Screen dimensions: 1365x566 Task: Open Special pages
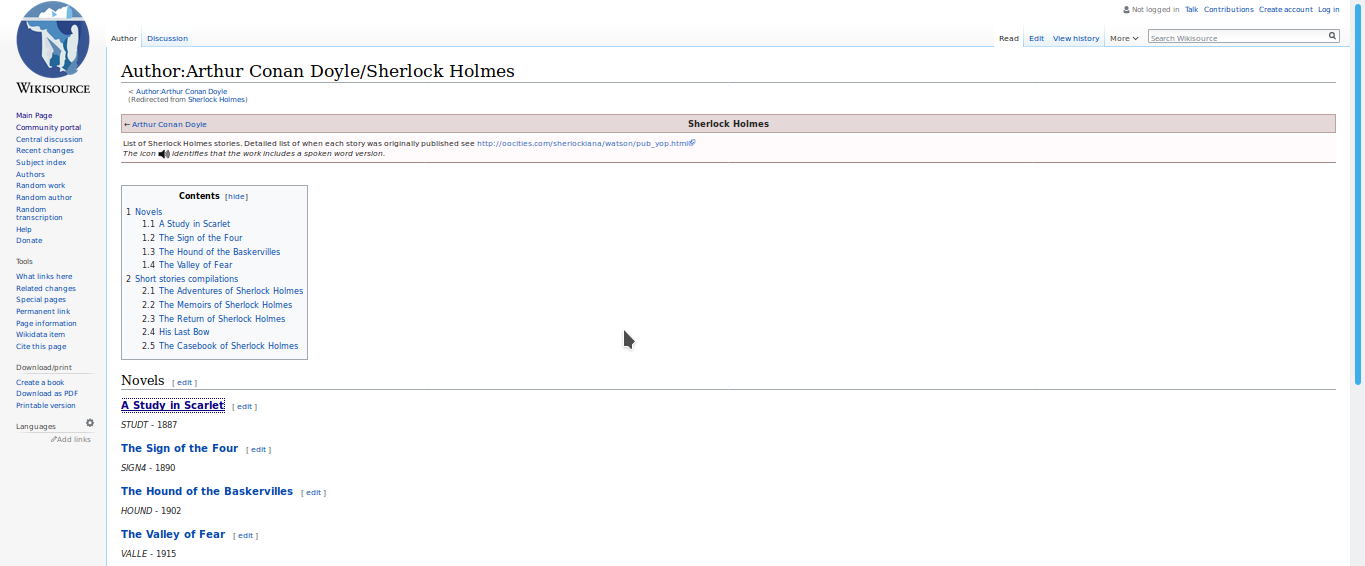[x=41, y=300]
